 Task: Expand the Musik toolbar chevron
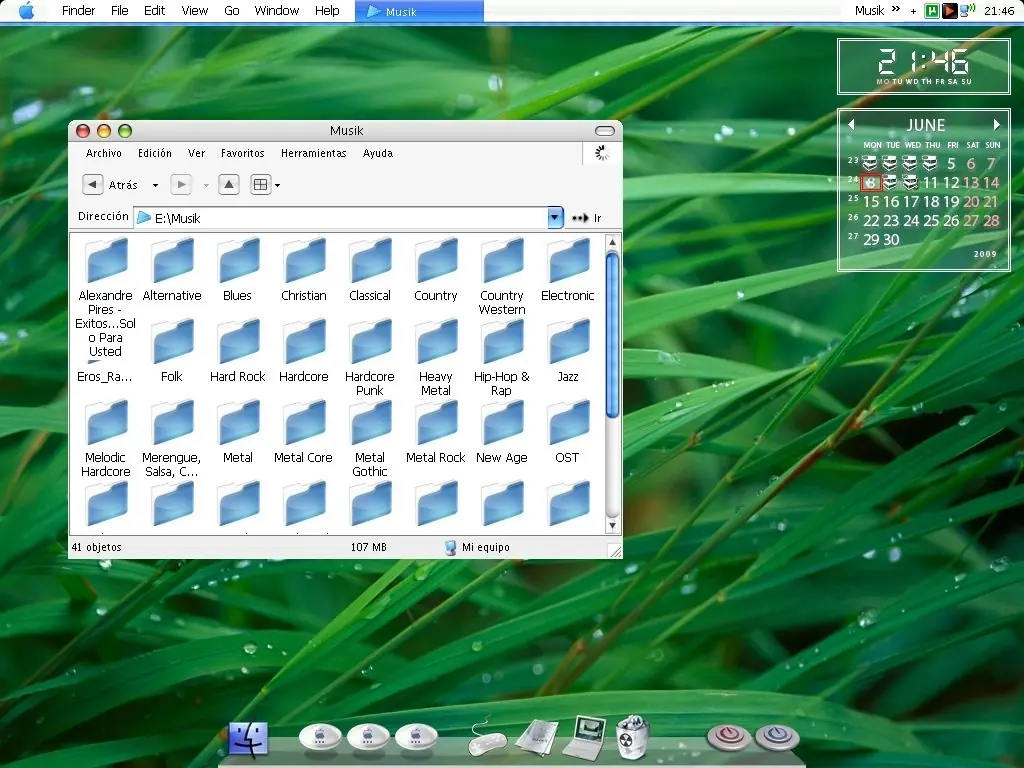[896, 9]
